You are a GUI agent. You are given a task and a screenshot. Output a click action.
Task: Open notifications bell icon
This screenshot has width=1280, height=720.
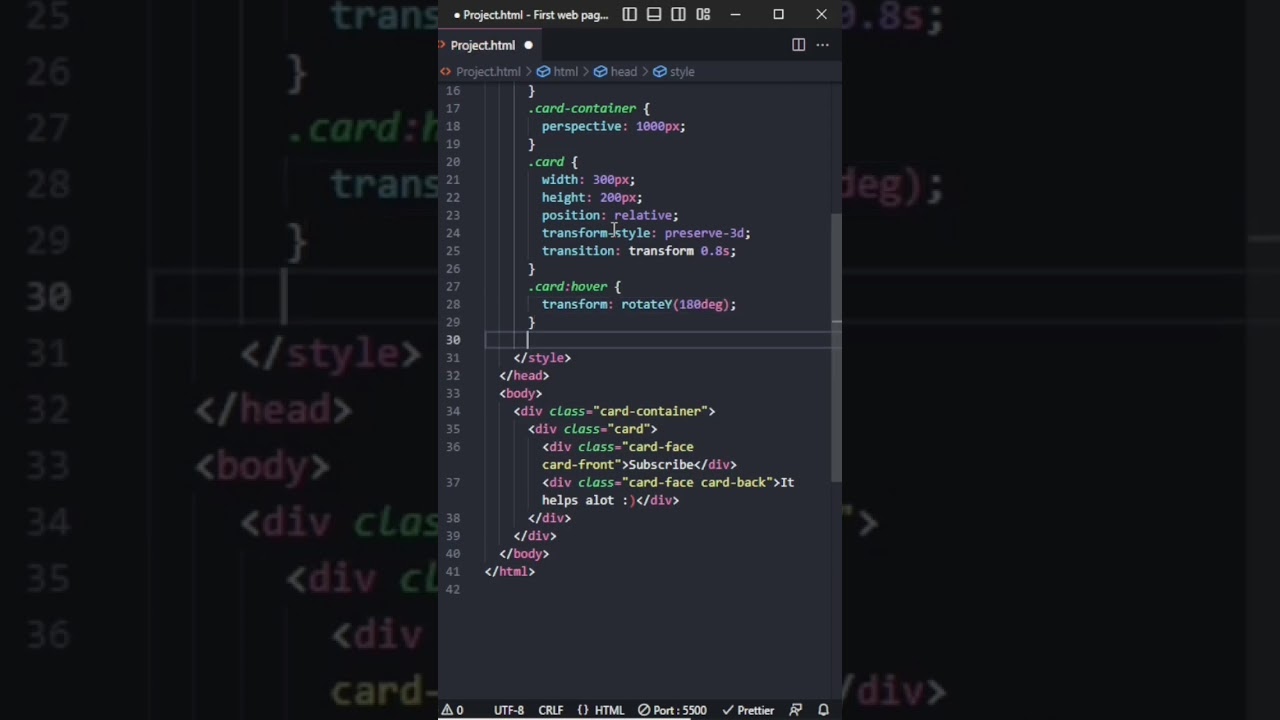click(x=823, y=710)
